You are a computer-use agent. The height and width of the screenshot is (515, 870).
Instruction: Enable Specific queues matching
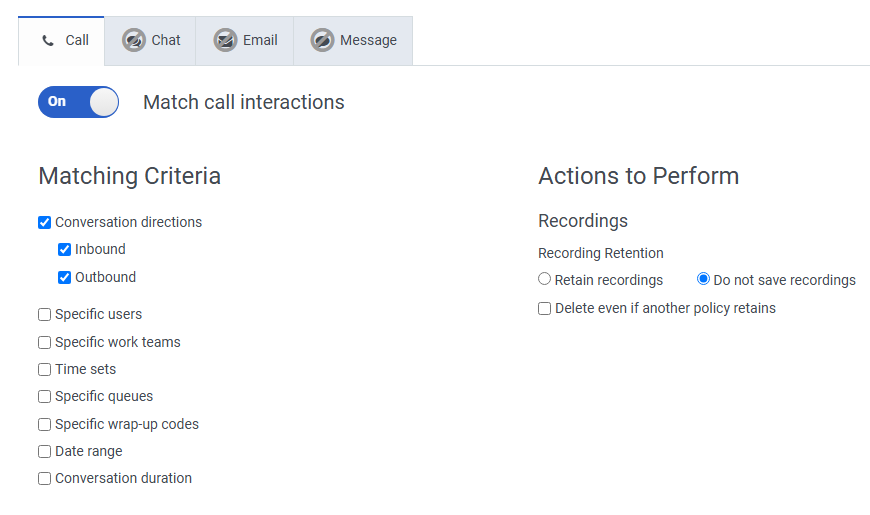pyautogui.click(x=45, y=397)
